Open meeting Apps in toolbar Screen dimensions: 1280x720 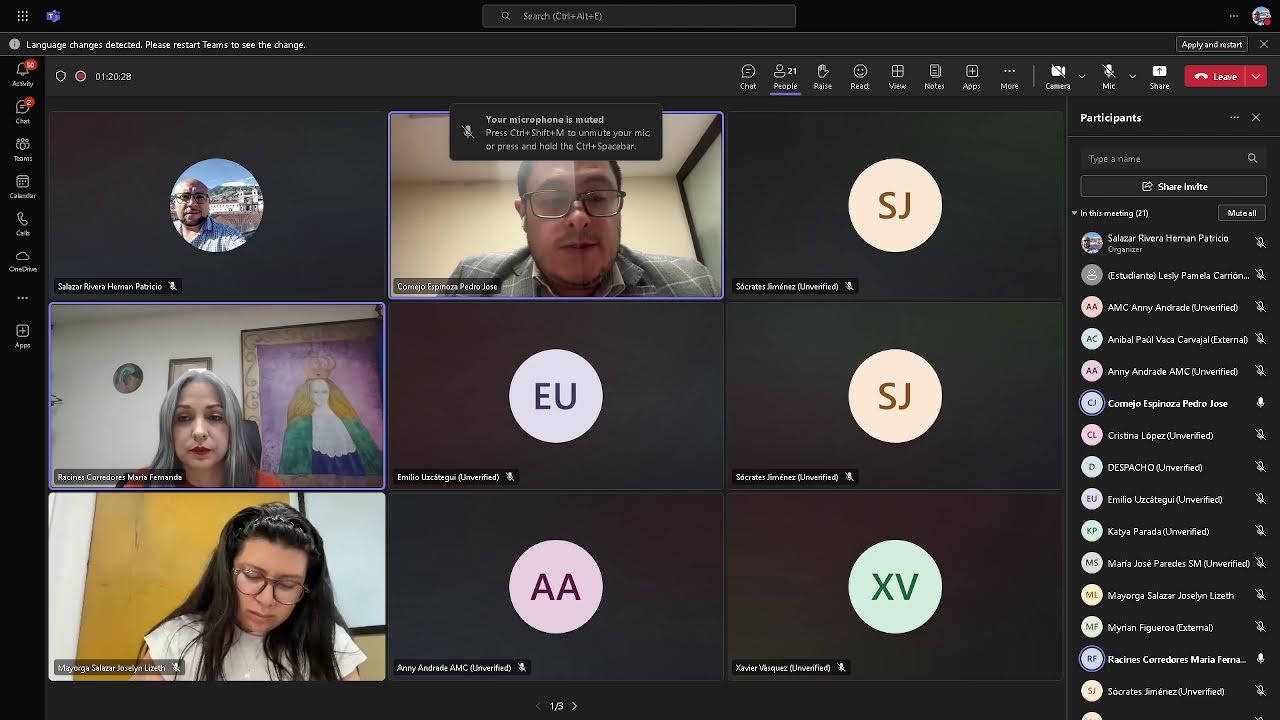pyautogui.click(x=971, y=76)
